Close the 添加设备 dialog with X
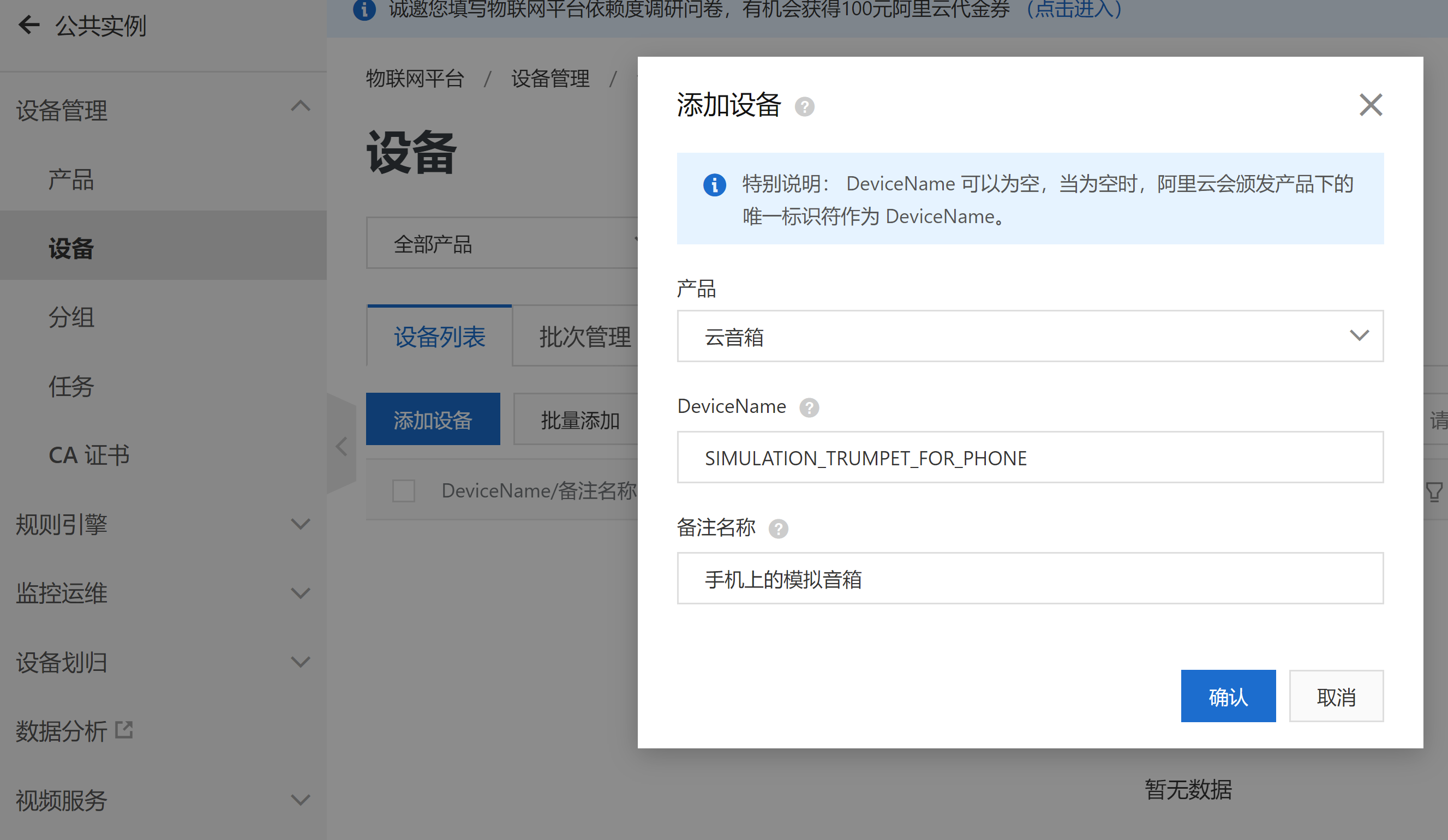 click(x=1371, y=105)
